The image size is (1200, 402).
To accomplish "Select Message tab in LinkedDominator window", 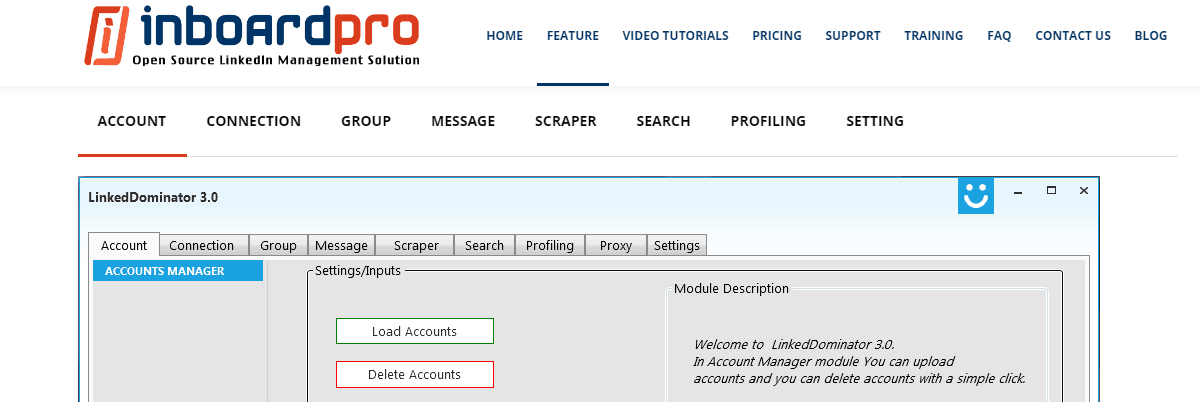I will tap(341, 245).
